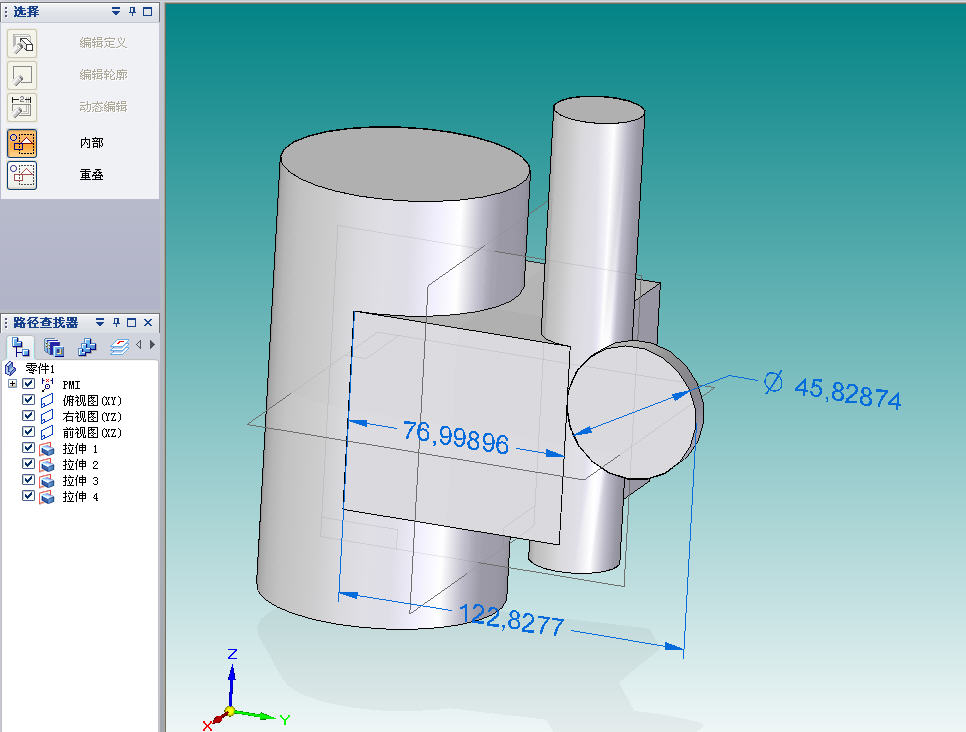Click the 动态编辑 (Dynamic Edit) icon

[22, 107]
